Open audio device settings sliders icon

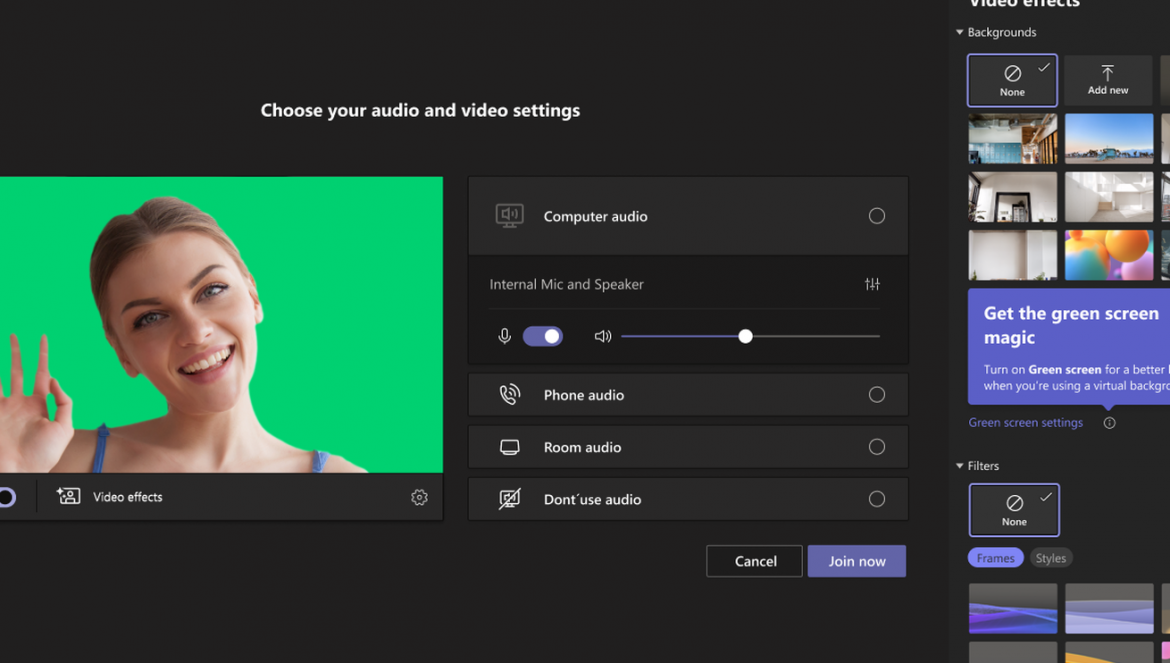(x=872, y=284)
